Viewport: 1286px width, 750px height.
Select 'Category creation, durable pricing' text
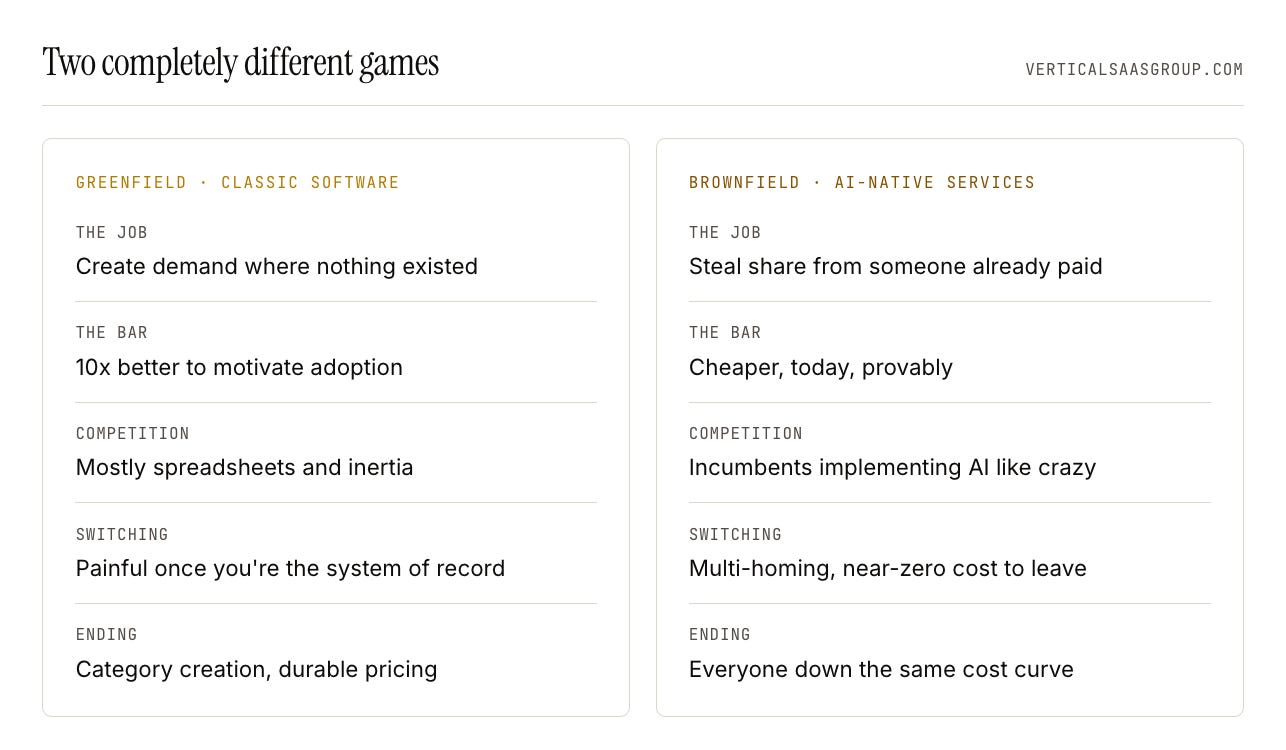[x=257, y=669]
